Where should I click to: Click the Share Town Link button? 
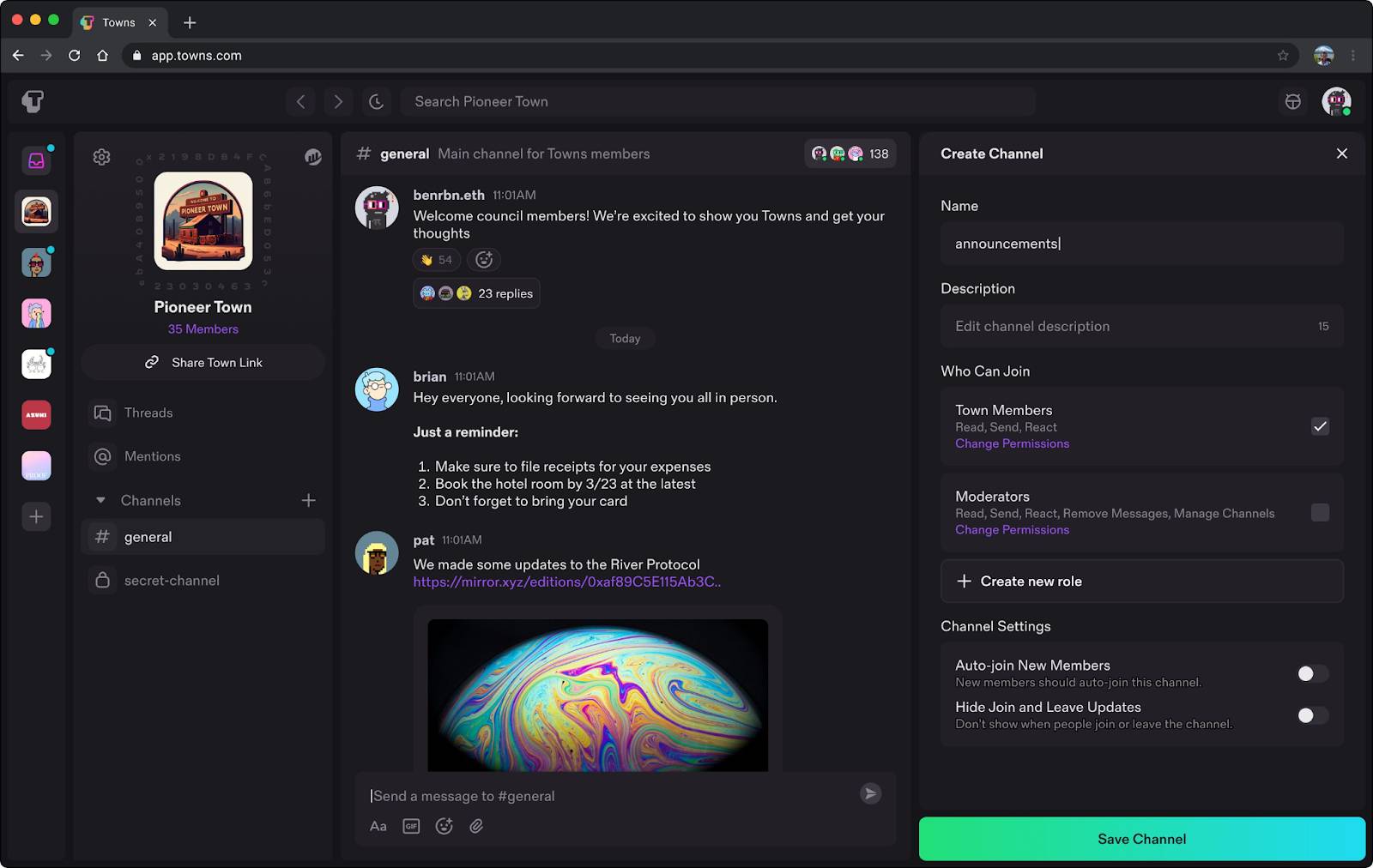click(x=203, y=362)
